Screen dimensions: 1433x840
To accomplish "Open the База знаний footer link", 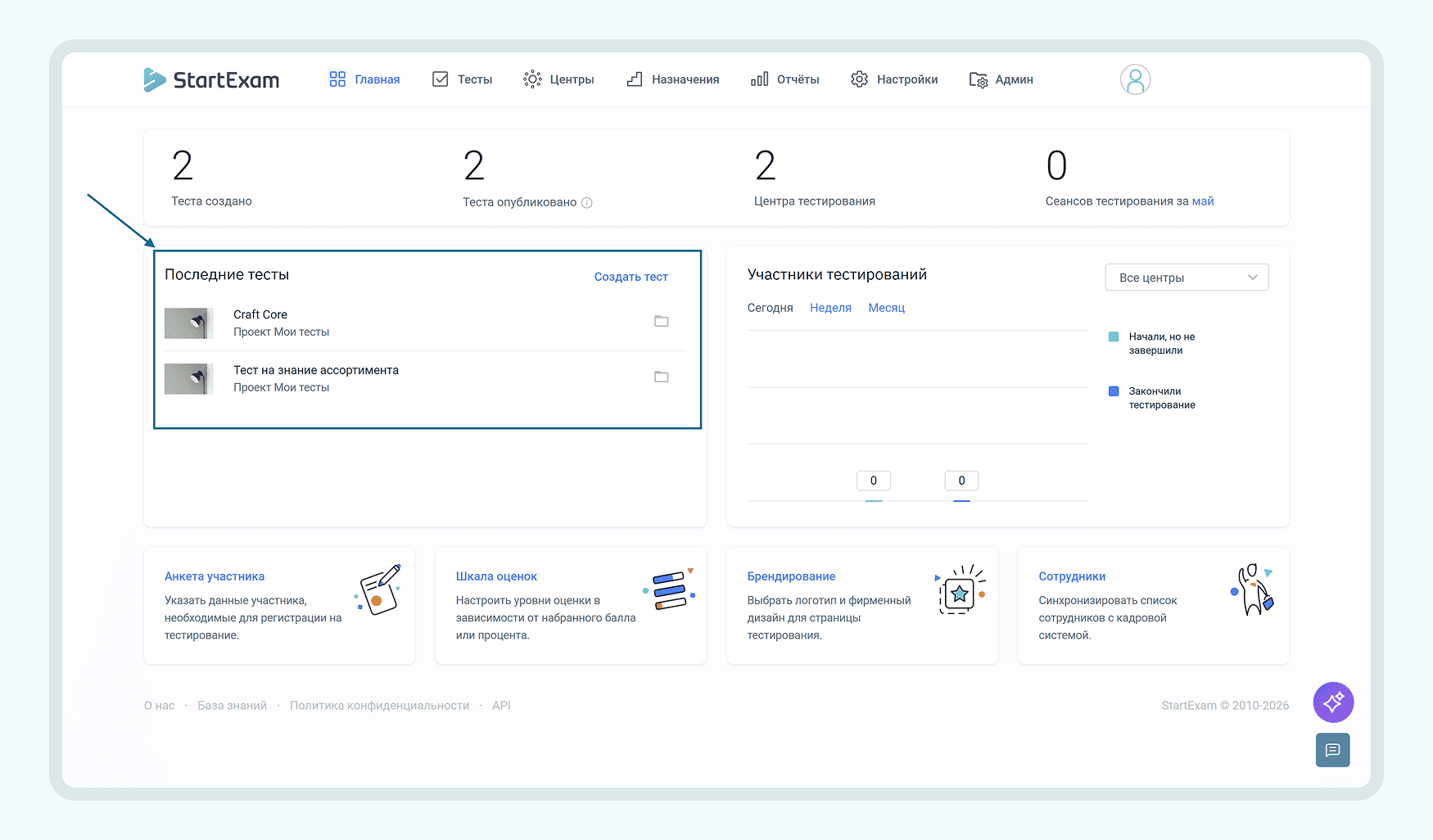I will pos(232,706).
